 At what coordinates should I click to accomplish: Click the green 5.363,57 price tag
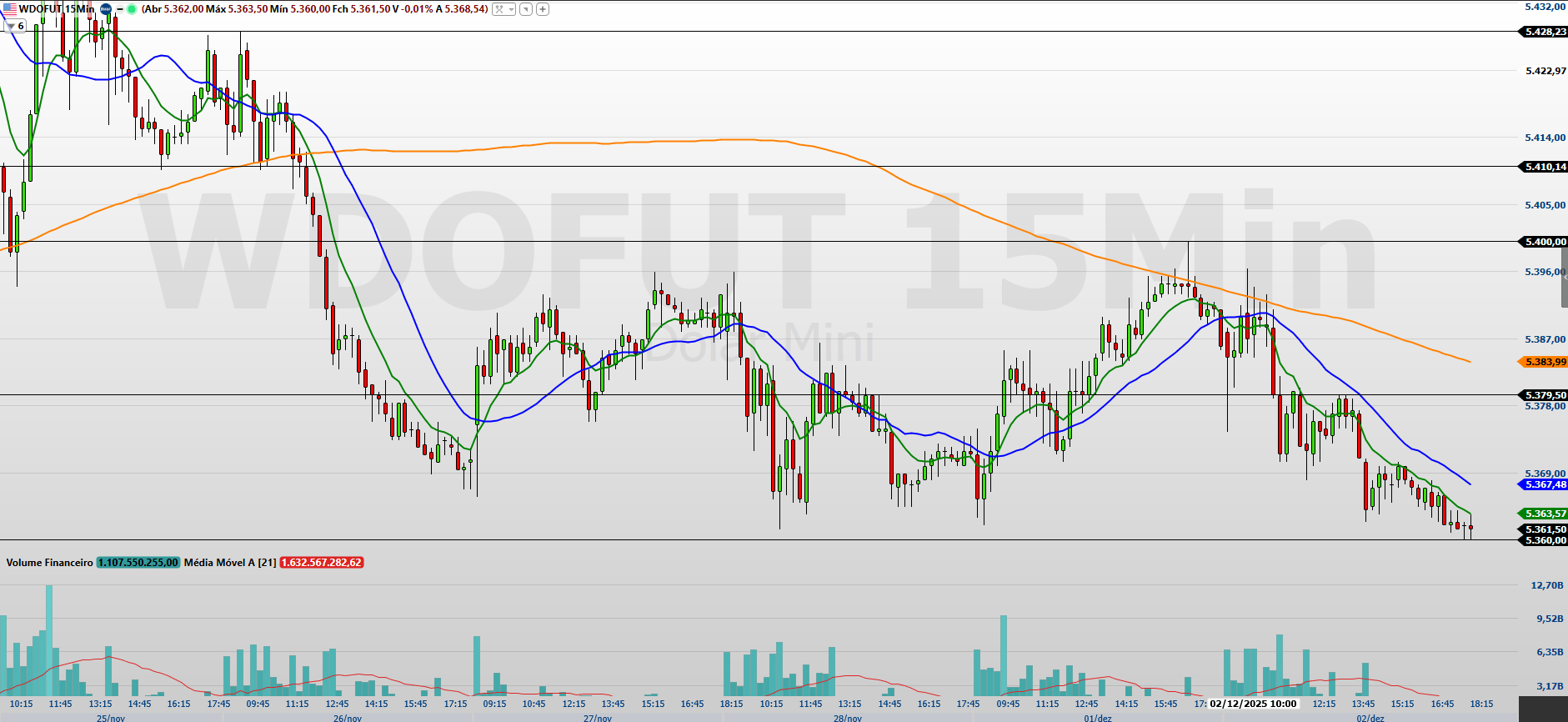(x=1545, y=514)
